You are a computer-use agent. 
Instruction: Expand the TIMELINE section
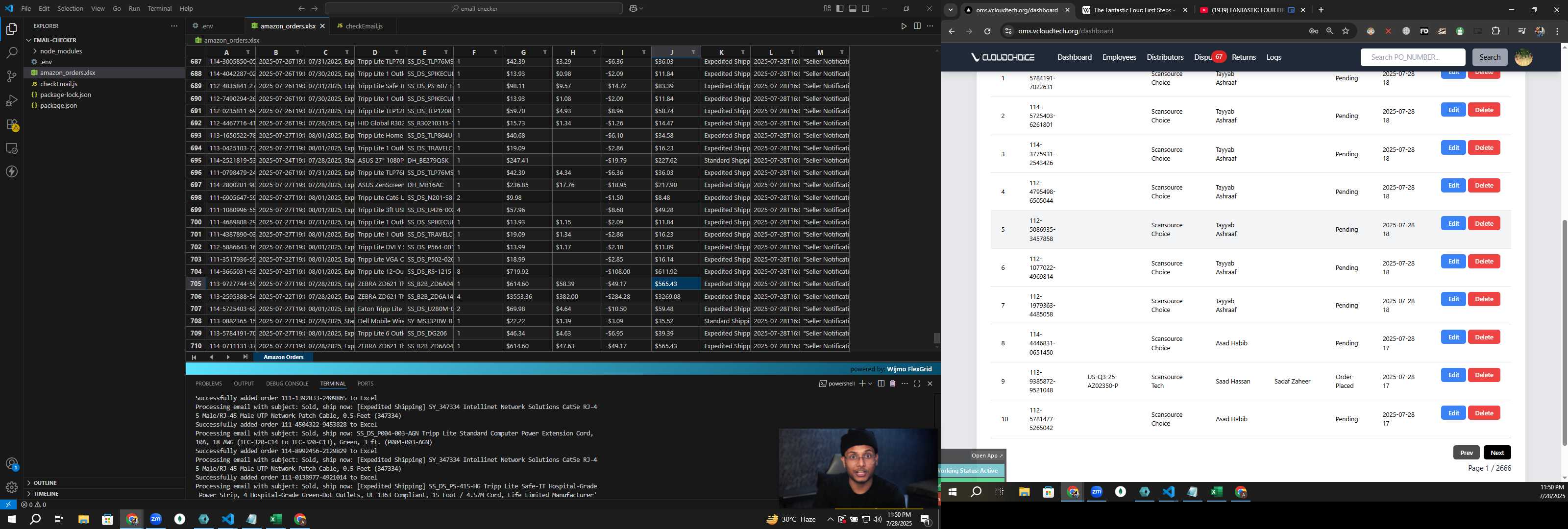46,494
